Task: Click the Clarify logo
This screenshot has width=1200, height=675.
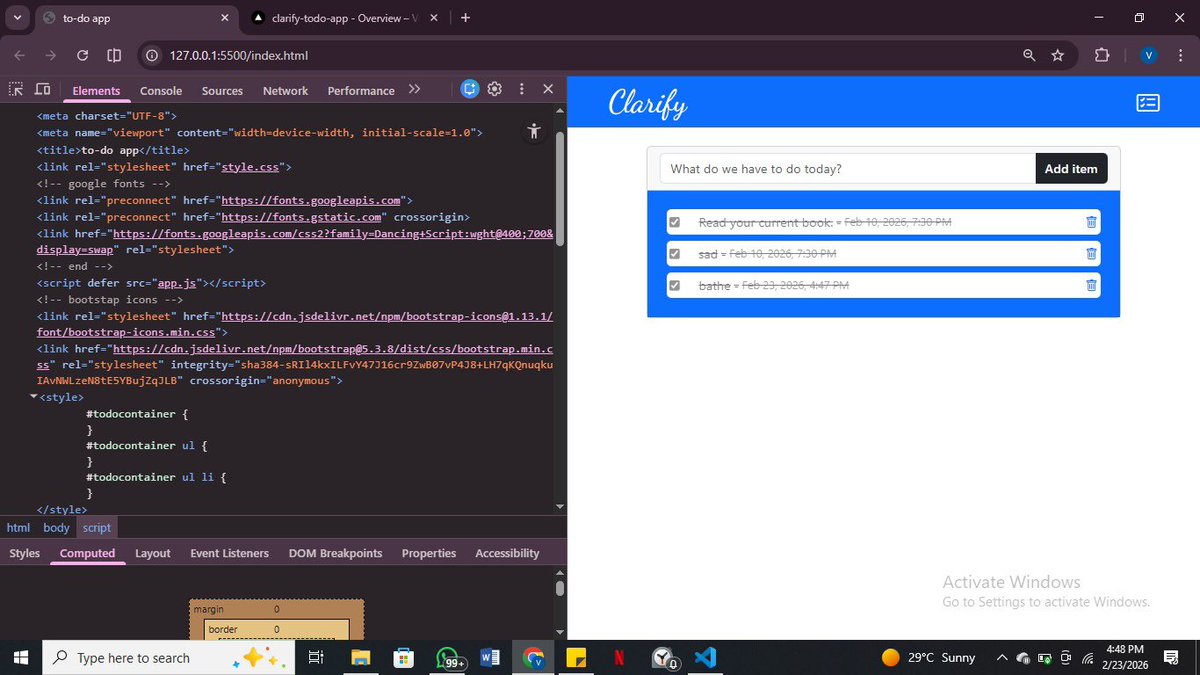Action: click(648, 103)
